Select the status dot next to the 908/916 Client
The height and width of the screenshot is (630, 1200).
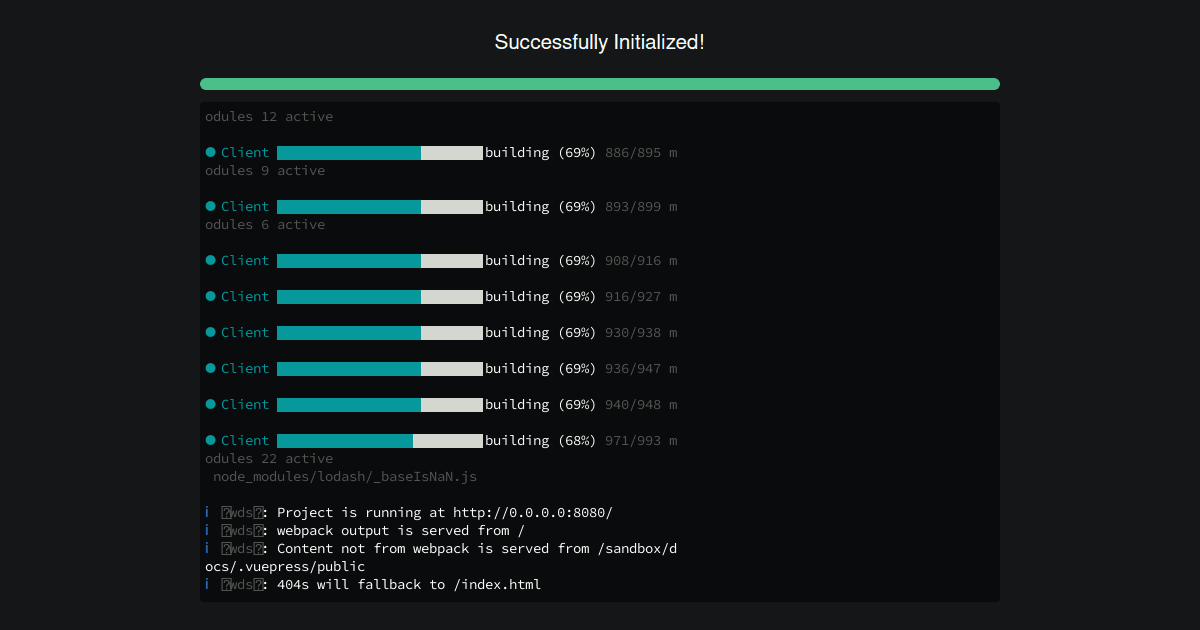point(210,260)
